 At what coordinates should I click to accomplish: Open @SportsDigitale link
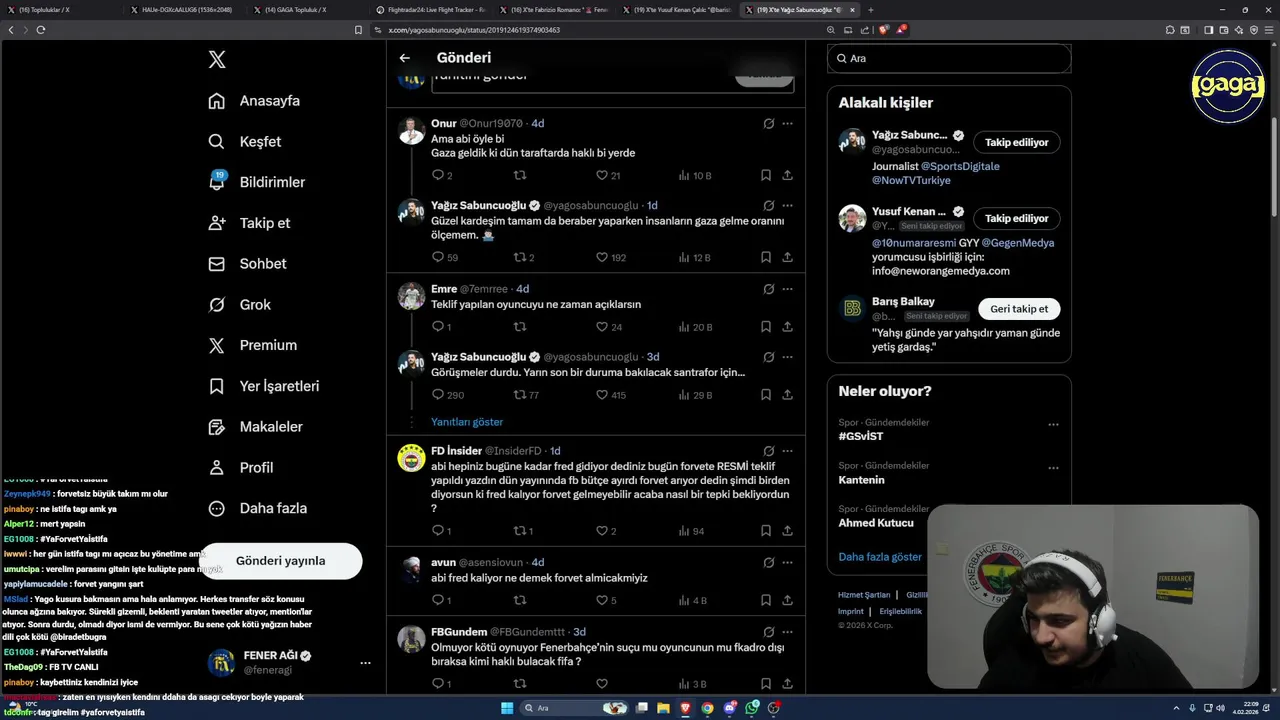point(960,166)
